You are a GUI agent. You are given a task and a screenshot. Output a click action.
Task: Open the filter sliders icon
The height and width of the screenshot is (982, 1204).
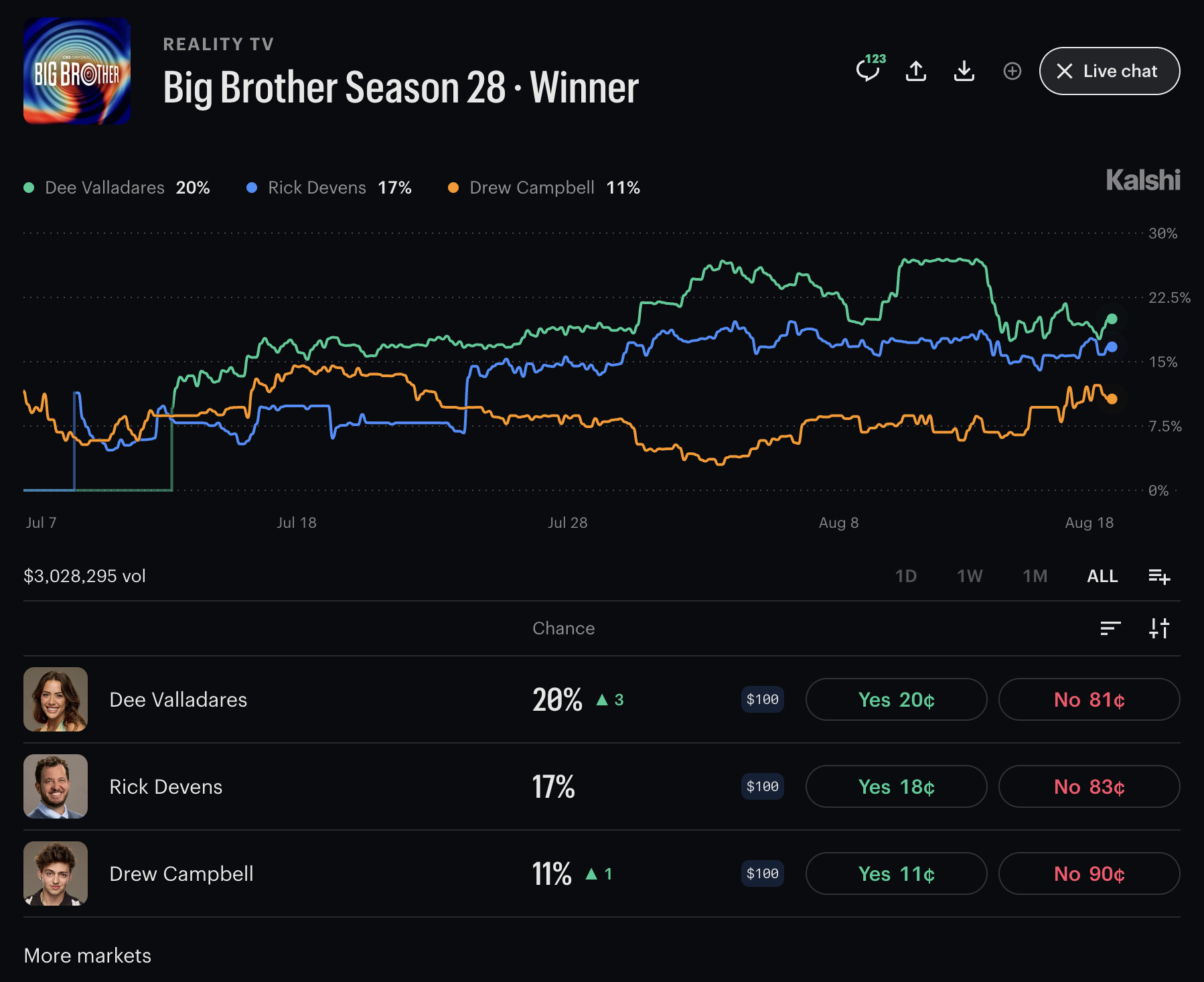[x=1159, y=628]
